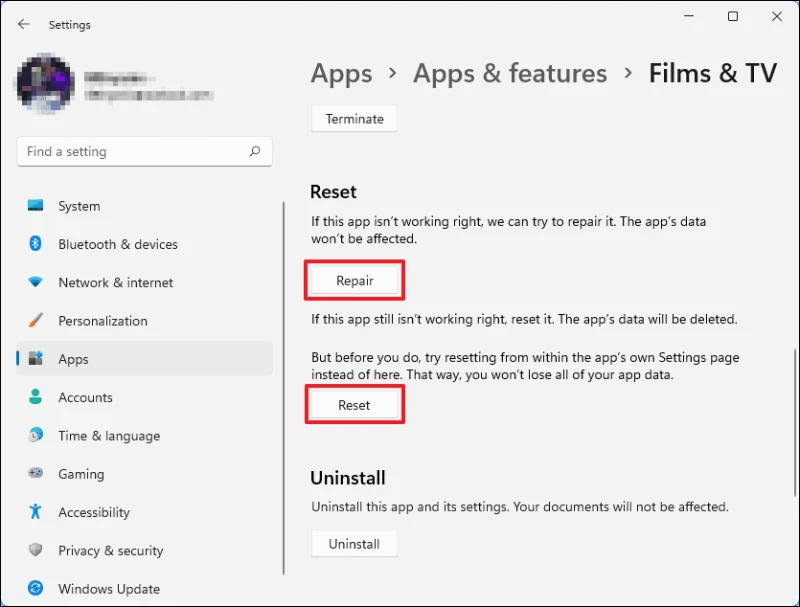Screen dimensions: 800x607
Task: Click the Privacy & security shield icon
Action: (36, 550)
